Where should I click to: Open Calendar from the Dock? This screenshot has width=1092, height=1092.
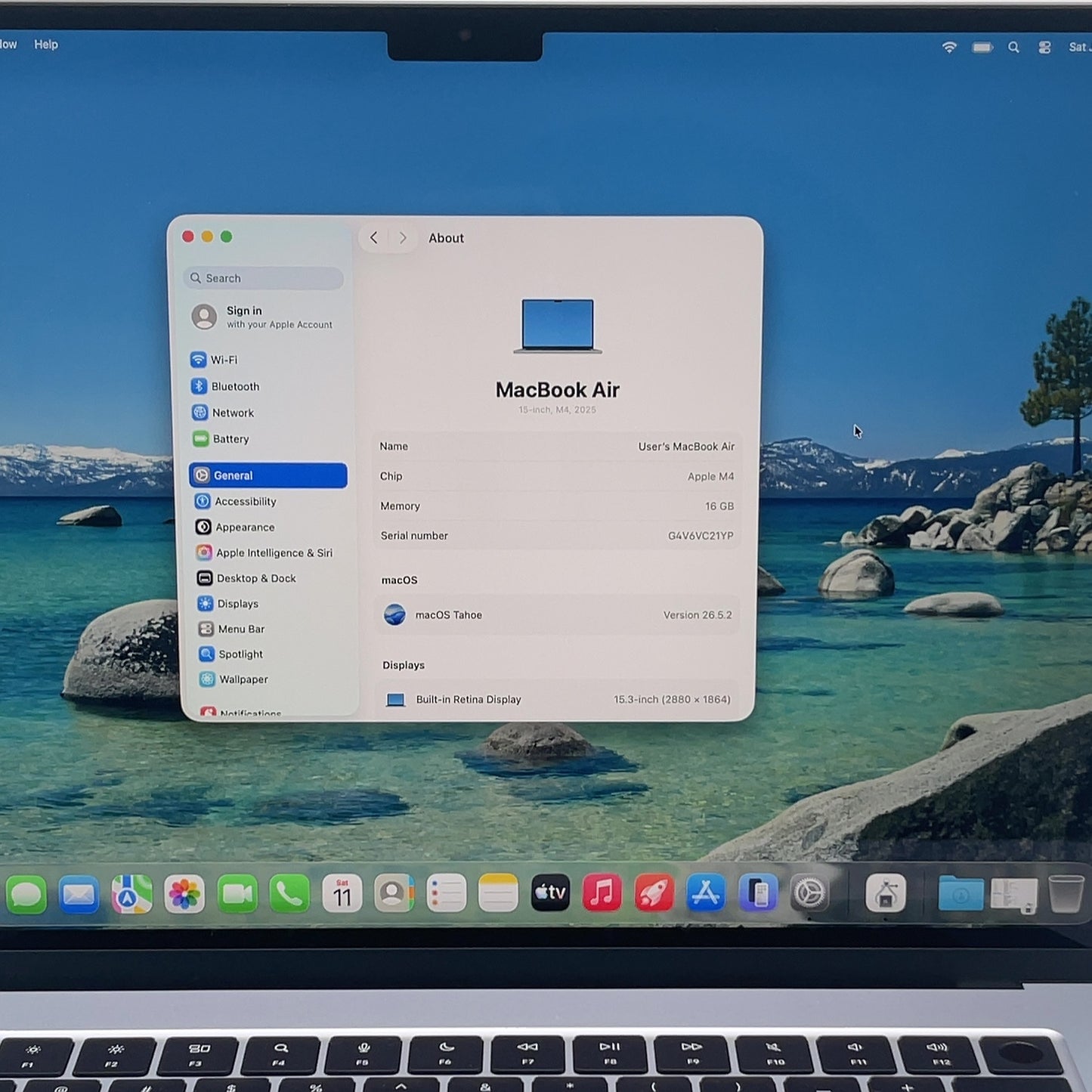[x=342, y=895]
